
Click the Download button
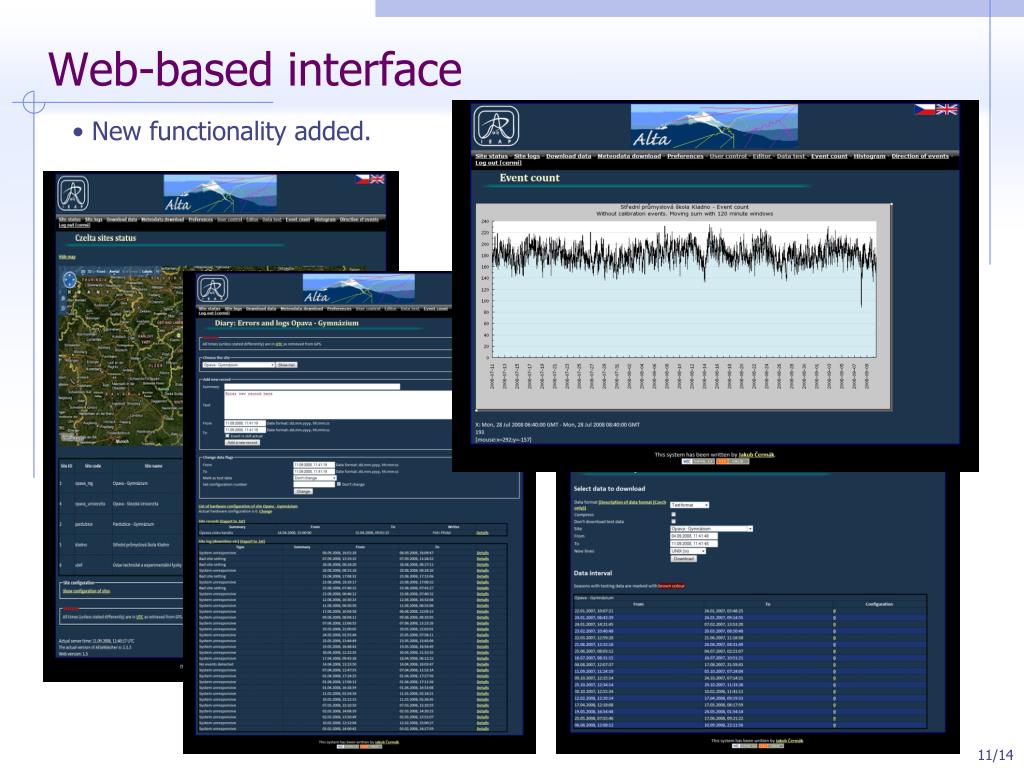684,558
